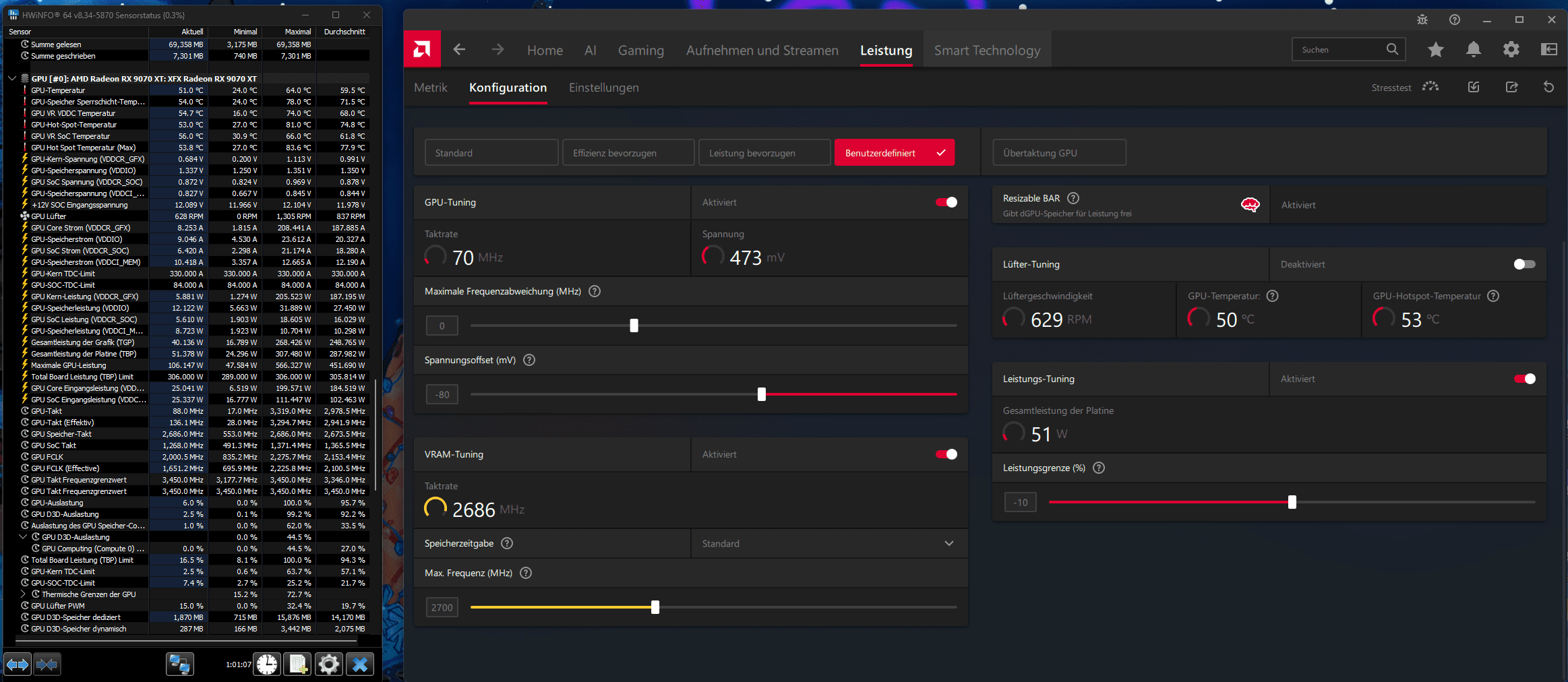Click help icon next to Speicherzeitgabe
The image size is (1568, 682).
pos(507,543)
